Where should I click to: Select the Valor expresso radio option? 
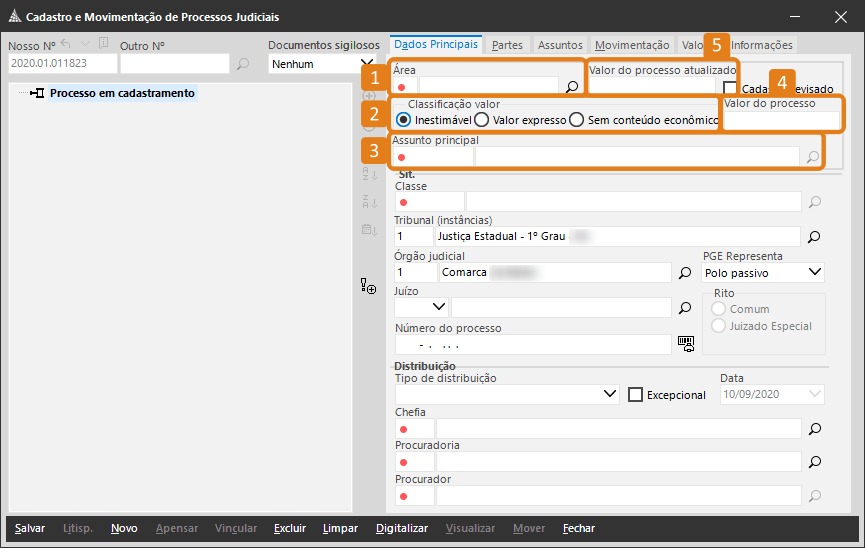click(482, 120)
